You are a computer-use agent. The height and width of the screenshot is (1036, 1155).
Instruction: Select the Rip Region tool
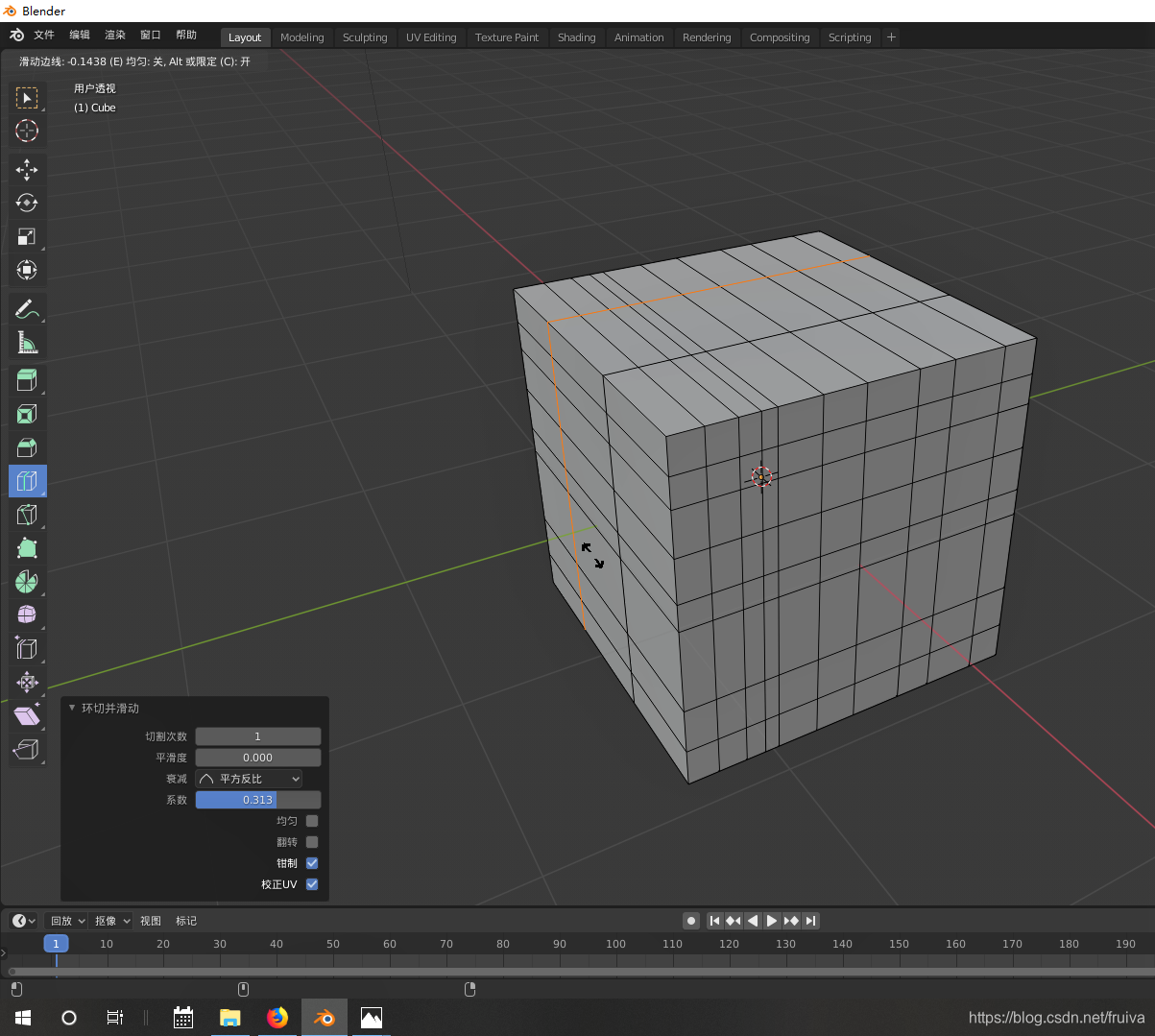[27, 750]
